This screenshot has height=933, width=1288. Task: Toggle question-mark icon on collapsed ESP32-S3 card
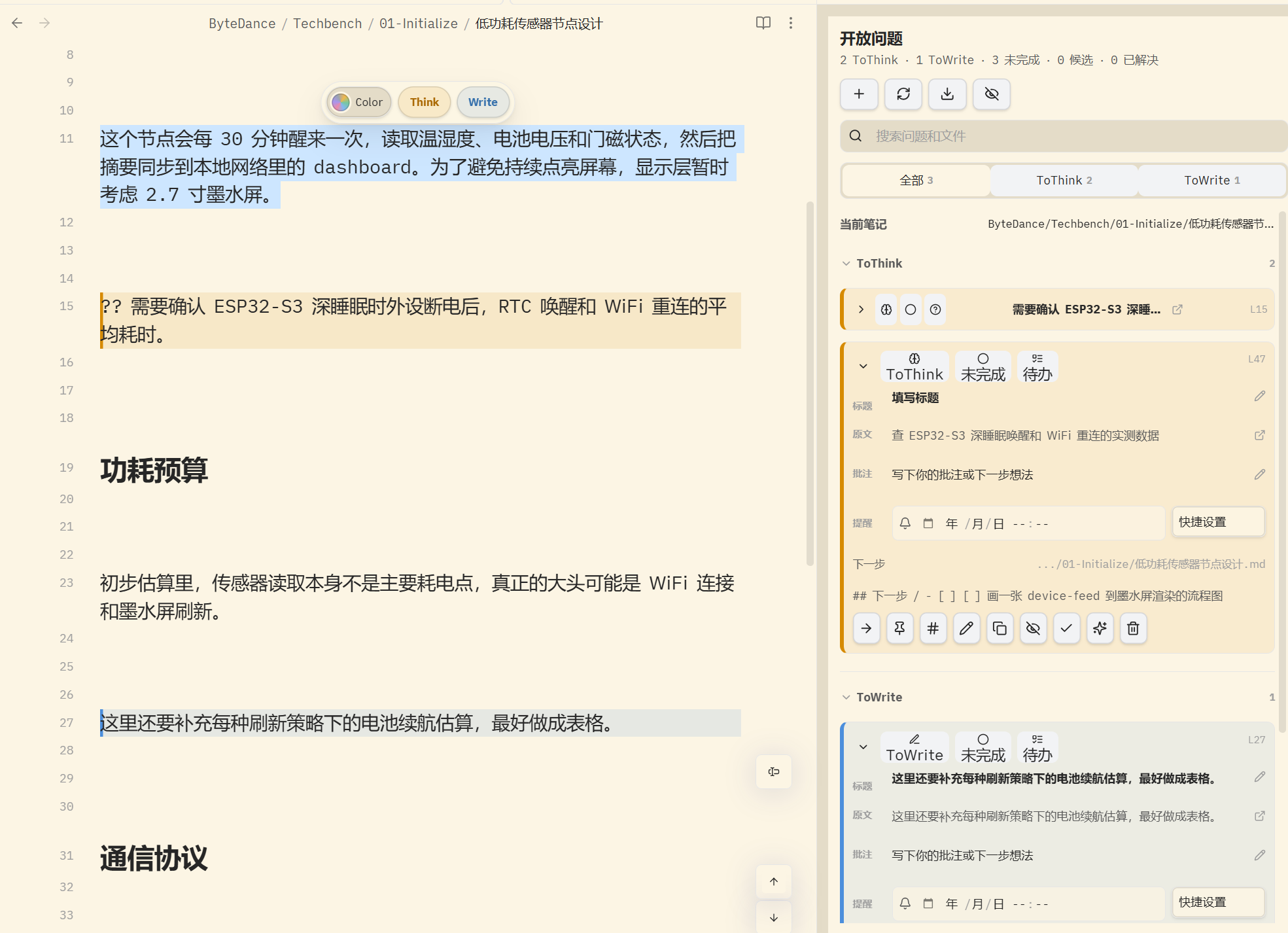click(x=935, y=309)
